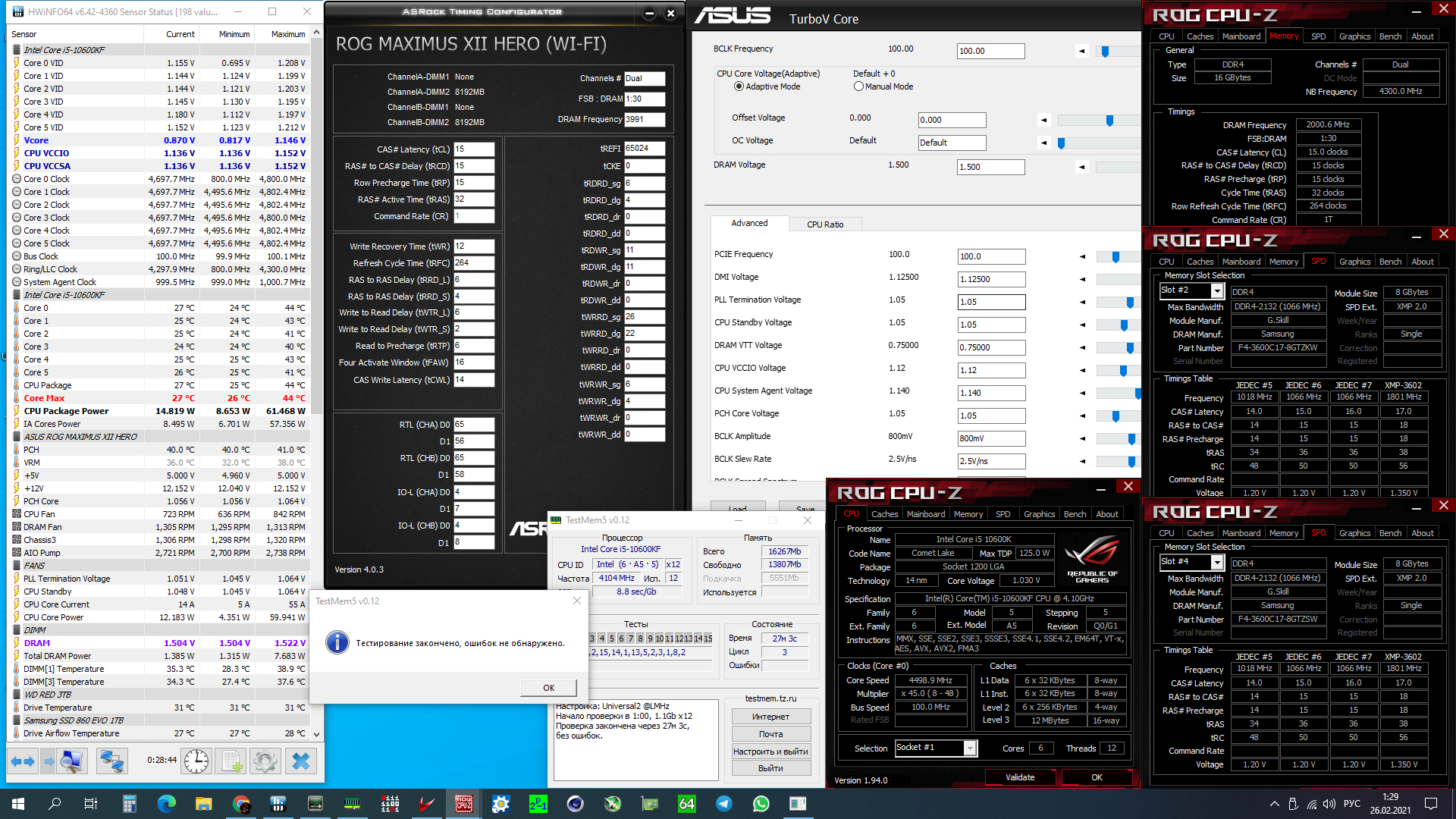Open WhatsApp icon in taskbar
Image resolution: width=1456 pixels, height=819 pixels.
(x=761, y=803)
